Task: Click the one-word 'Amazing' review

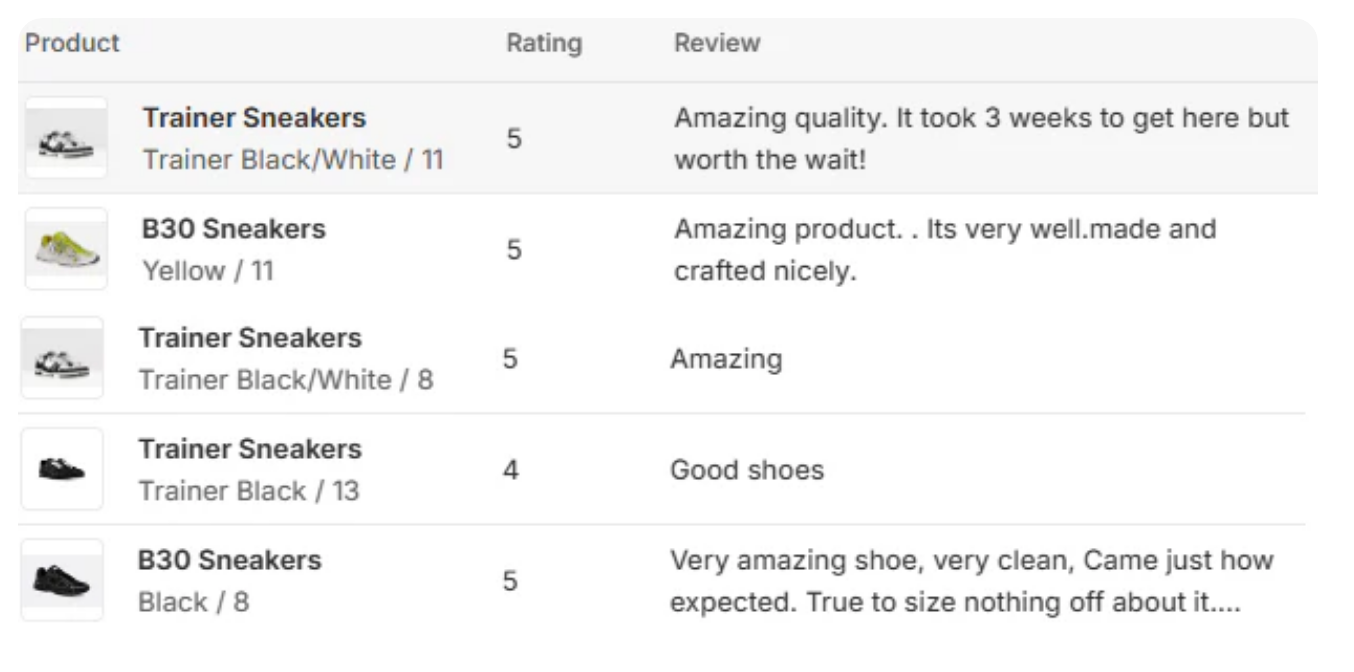Action: point(726,359)
